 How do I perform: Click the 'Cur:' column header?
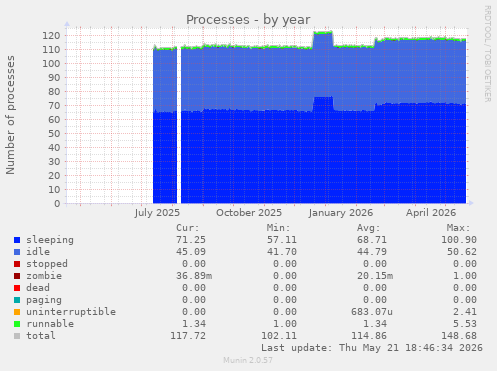point(188,228)
